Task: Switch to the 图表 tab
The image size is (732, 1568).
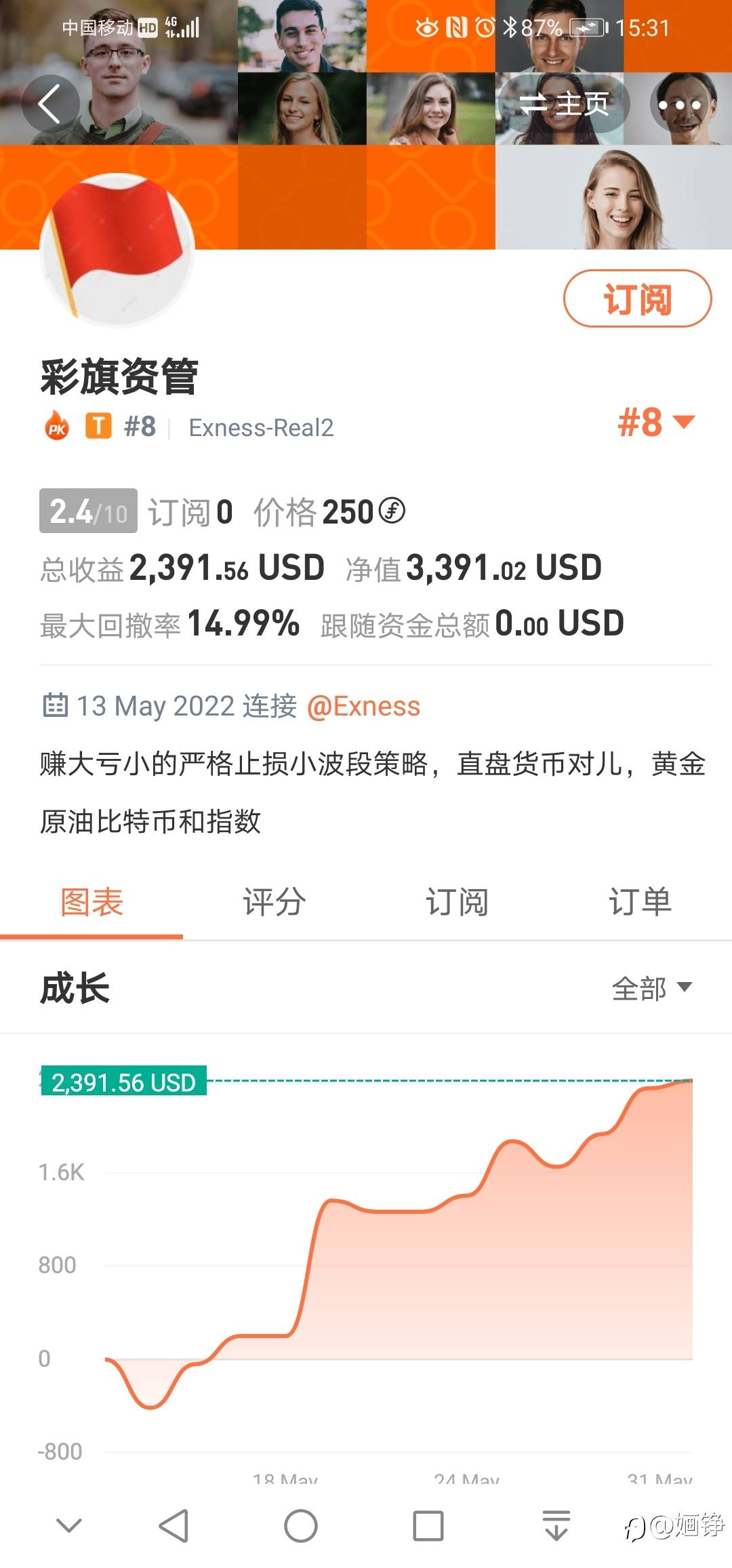Action: (x=91, y=903)
